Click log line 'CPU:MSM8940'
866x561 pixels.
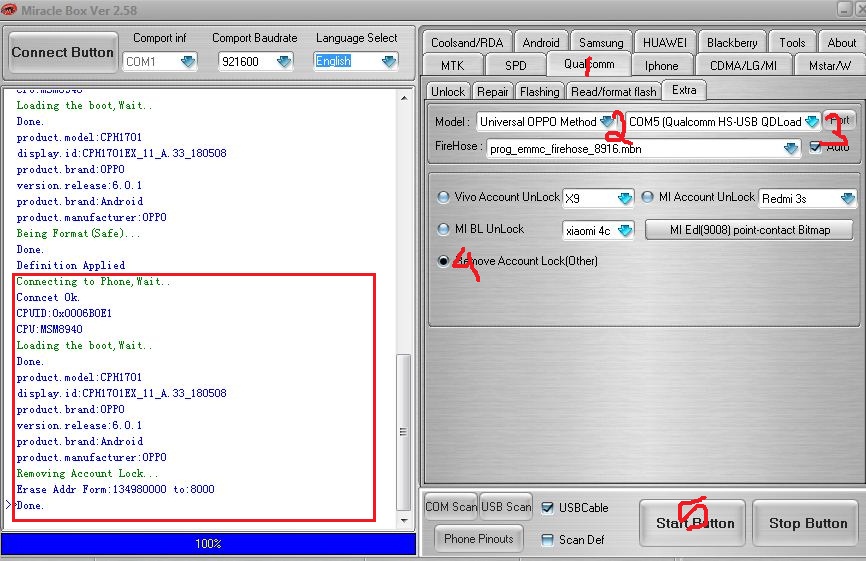coord(49,329)
